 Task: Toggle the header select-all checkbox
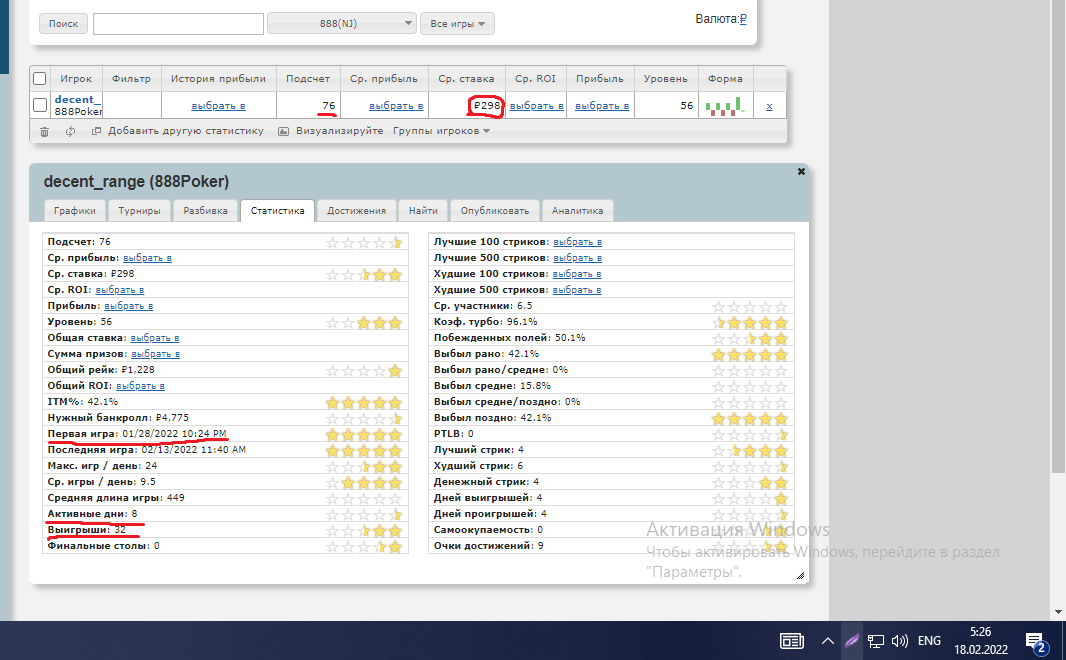coord(39,79)
